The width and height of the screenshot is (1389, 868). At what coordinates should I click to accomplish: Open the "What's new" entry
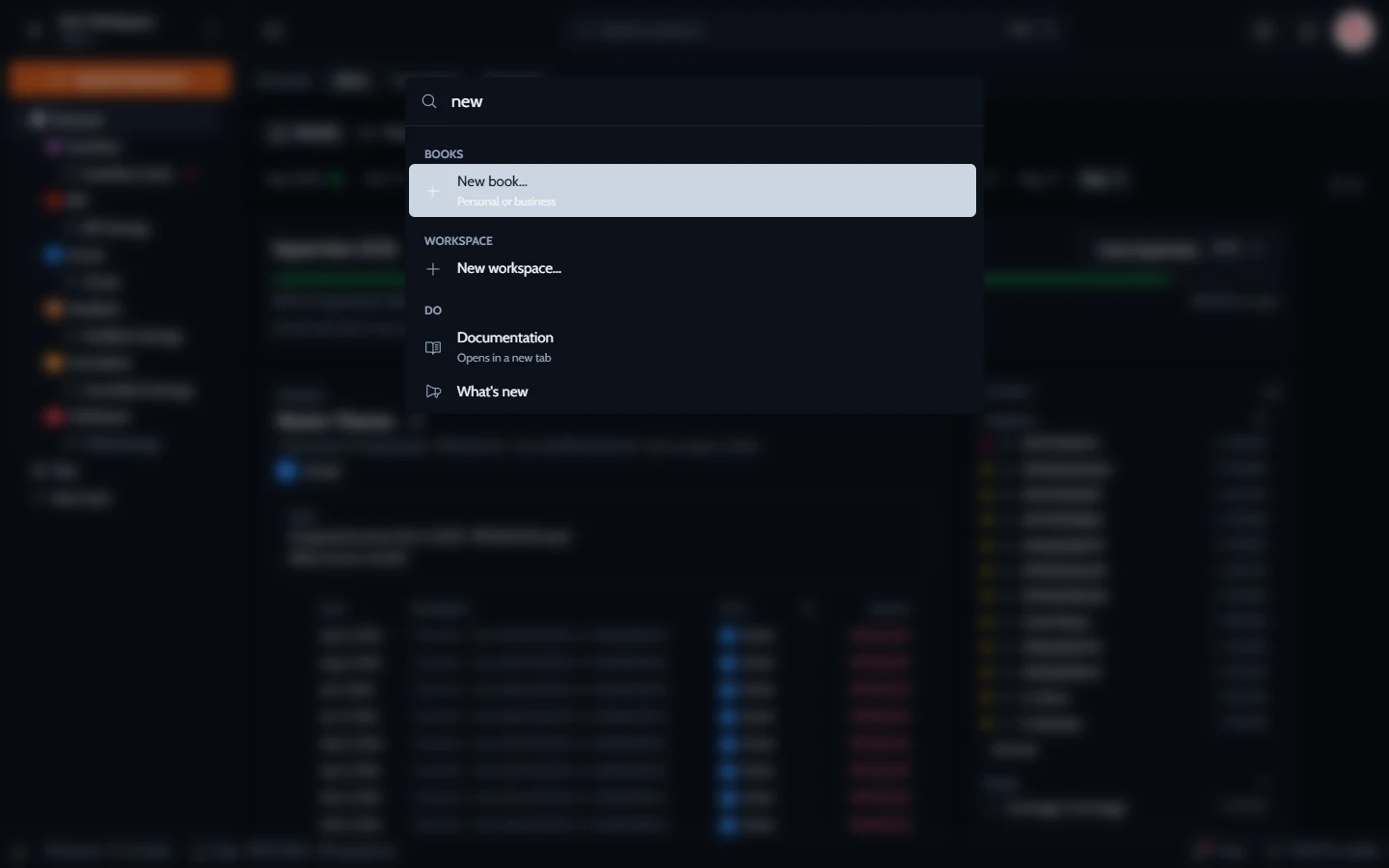pyautogui.click(x=693, y=392)
